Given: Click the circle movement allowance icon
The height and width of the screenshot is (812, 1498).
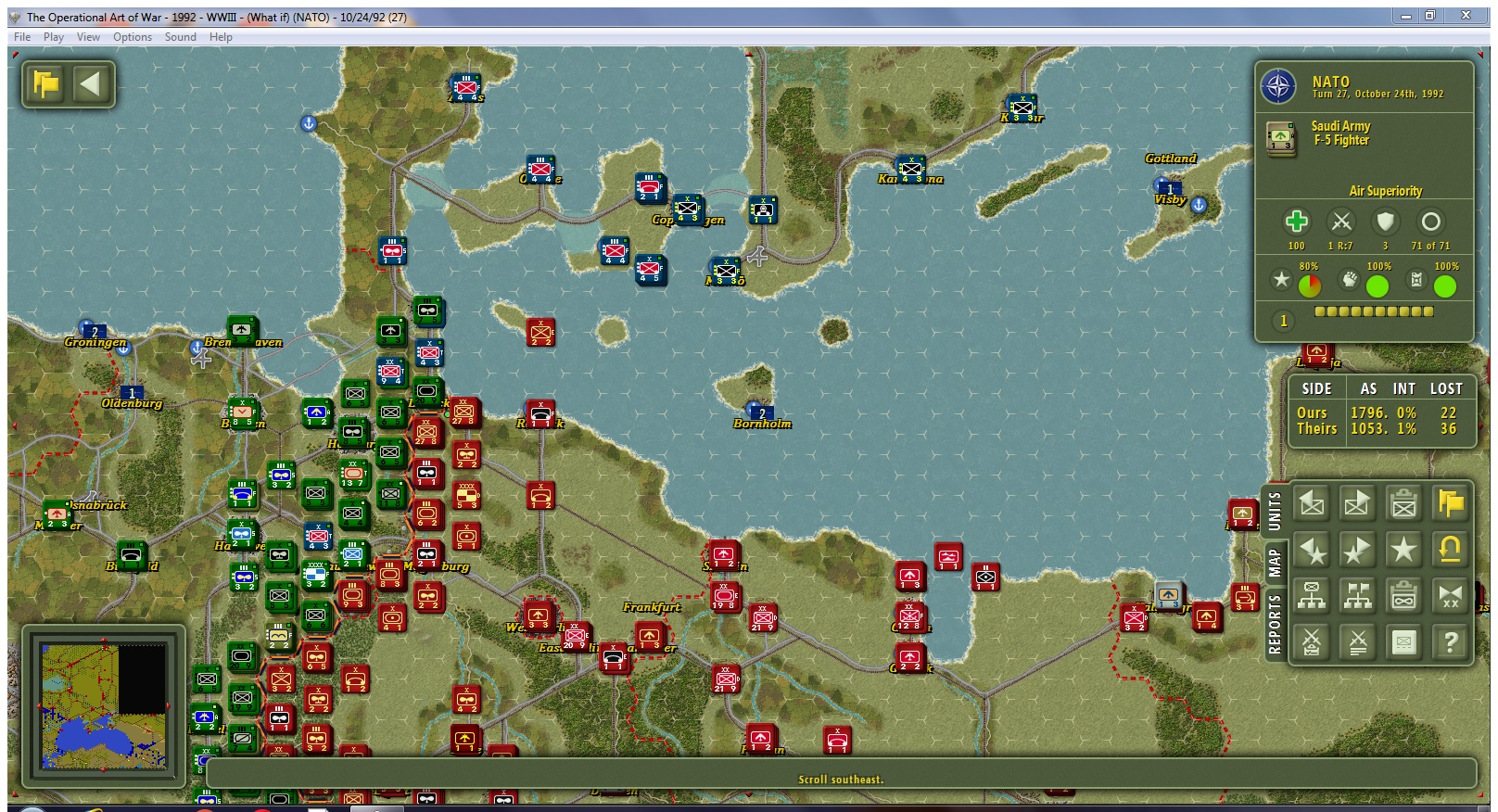Looking at the screenshot, I should click(x=1430, y=222).
